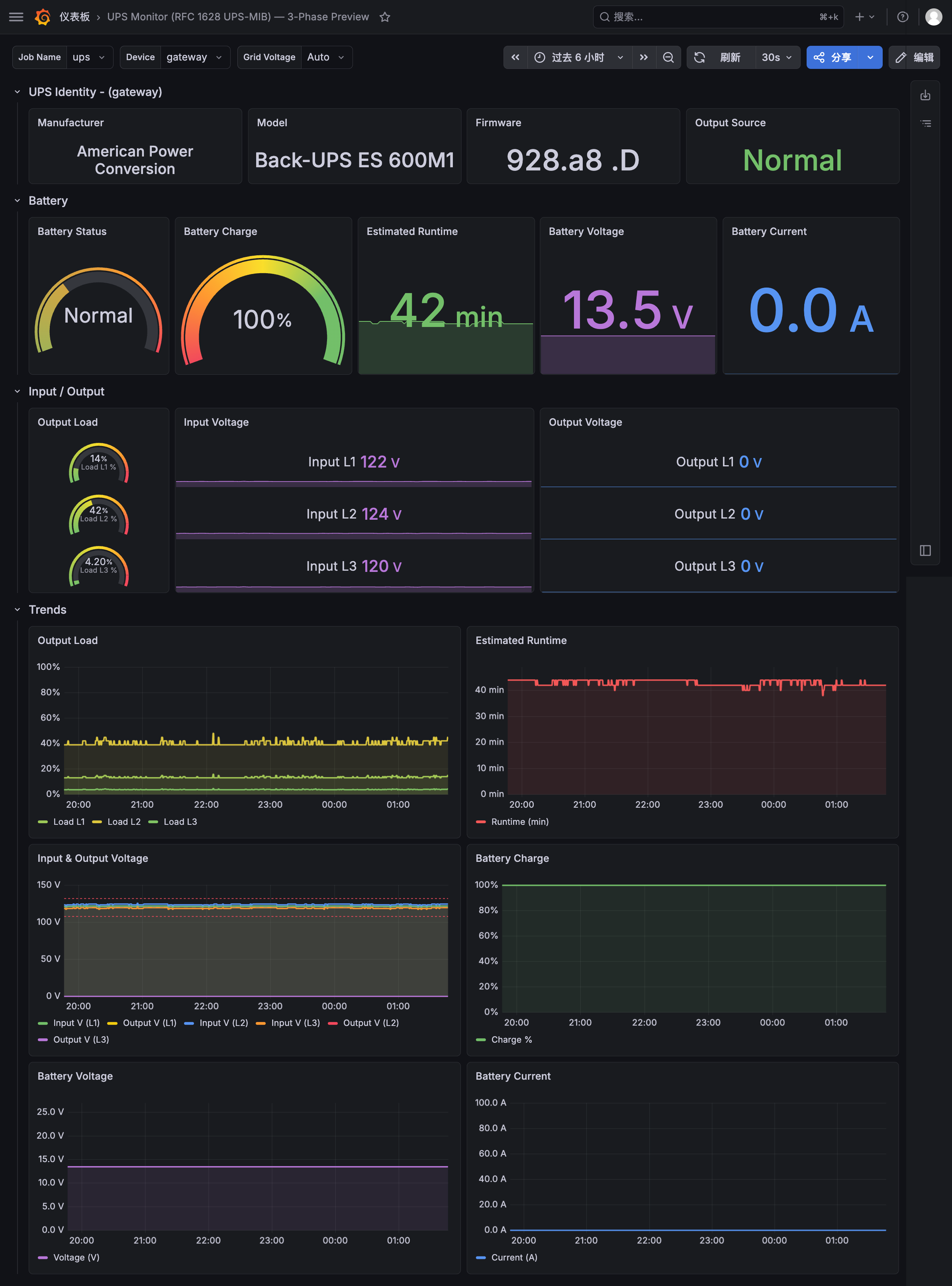Collapse the Battery row section
The height and width of the screenshot is (1286, 952).
17,200
